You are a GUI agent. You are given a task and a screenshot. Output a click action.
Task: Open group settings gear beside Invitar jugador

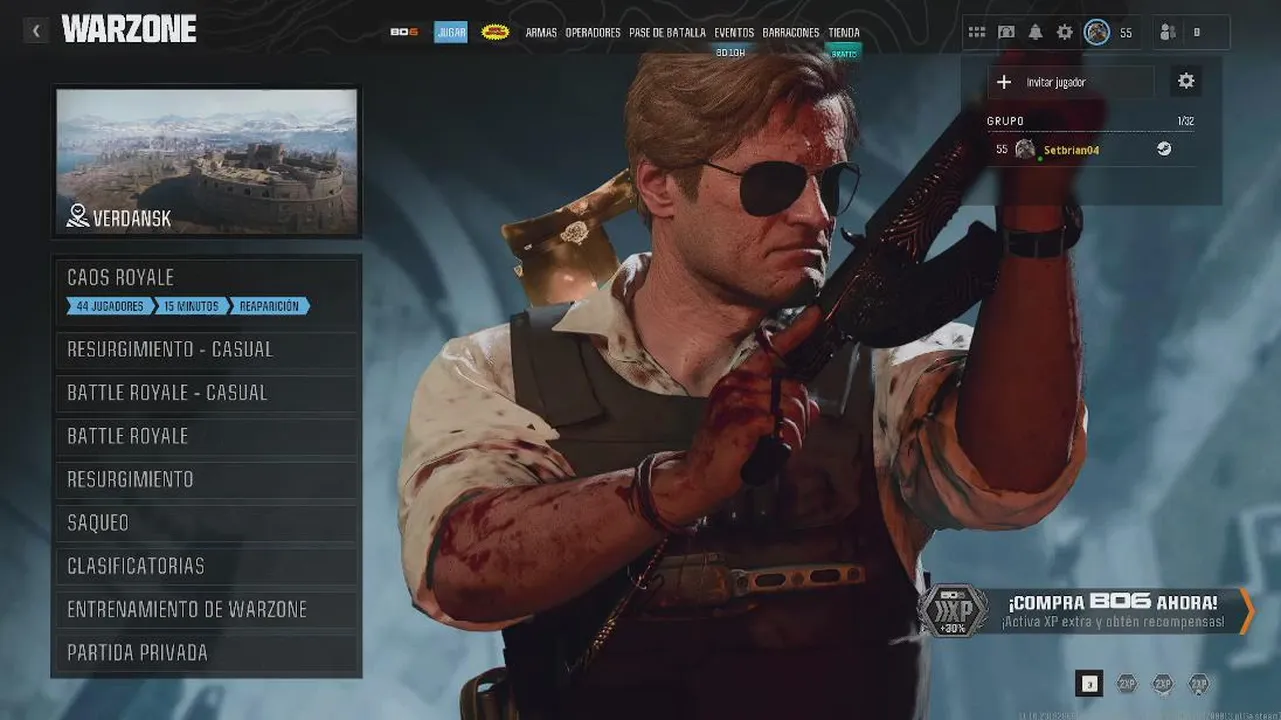[x=1186, y=81]
